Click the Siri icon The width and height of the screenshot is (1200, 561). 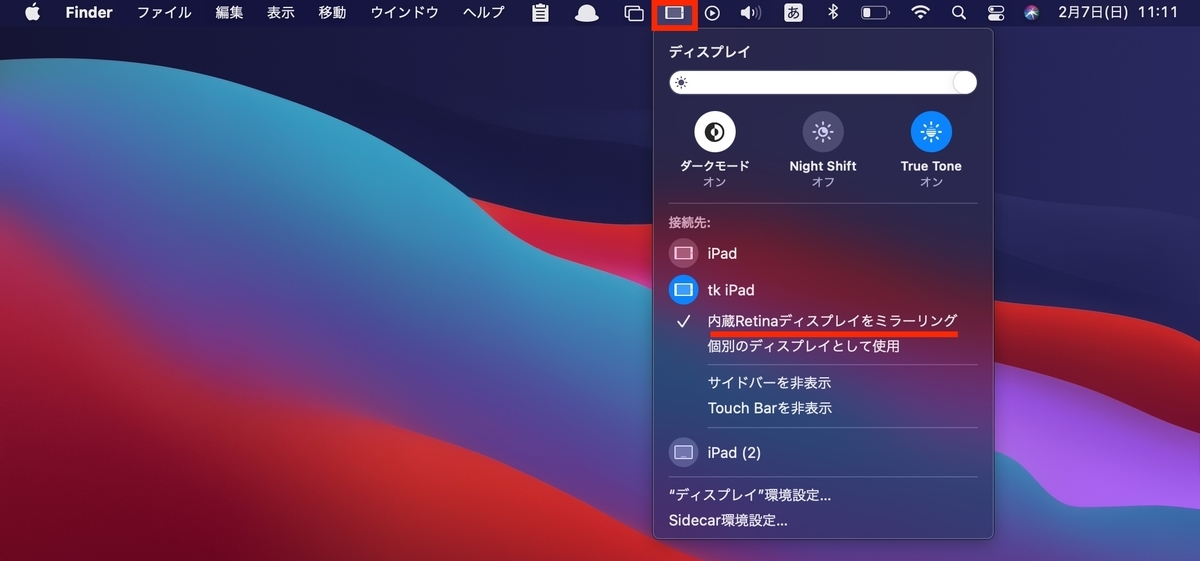point(1031,13)
